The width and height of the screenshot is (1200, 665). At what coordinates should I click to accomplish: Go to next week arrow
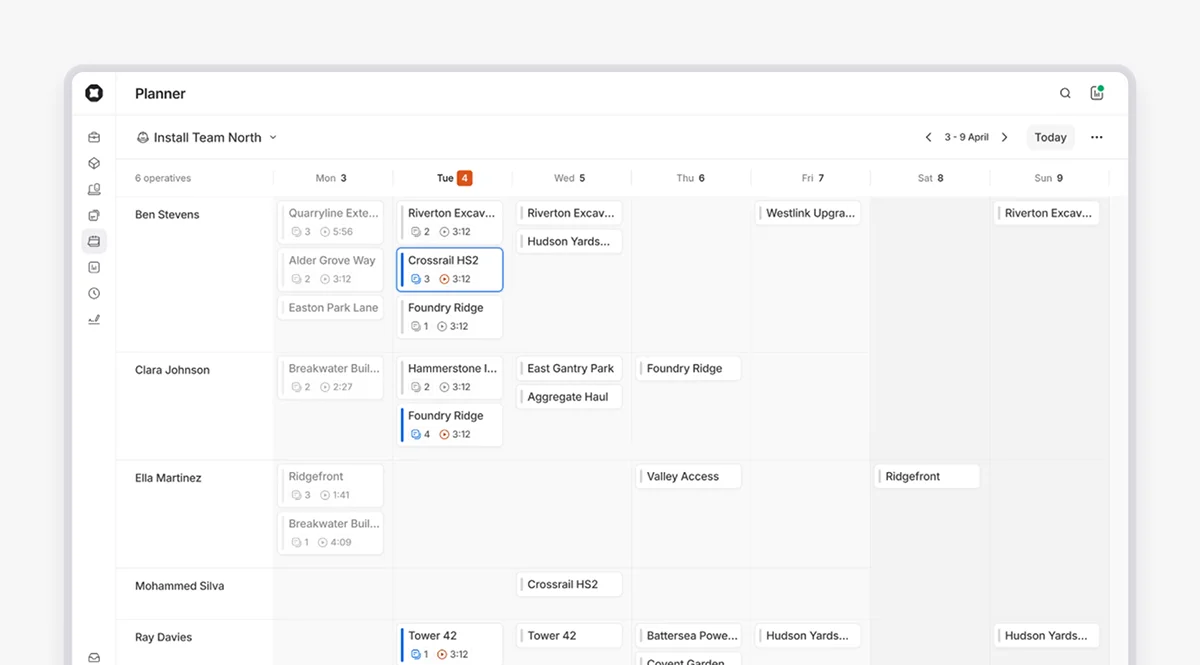coord(1005,137)
